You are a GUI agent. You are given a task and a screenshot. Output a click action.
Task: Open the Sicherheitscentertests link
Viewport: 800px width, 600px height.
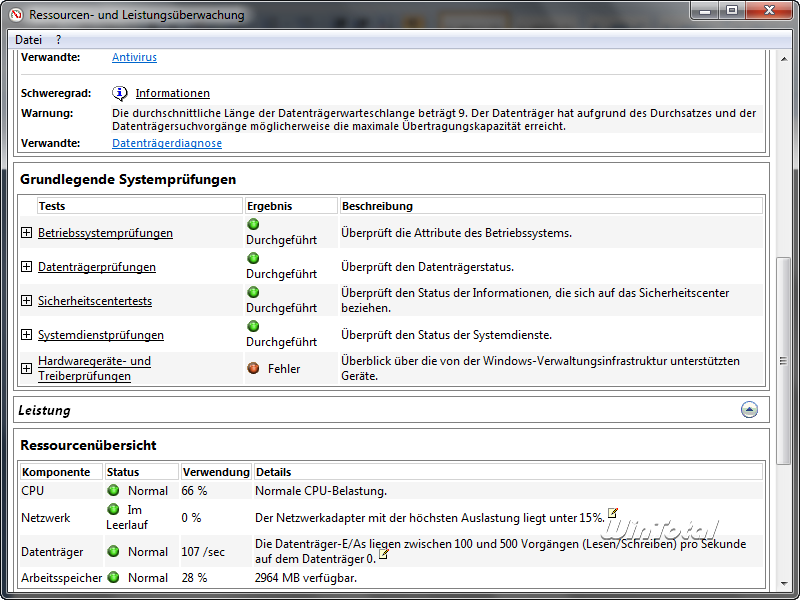[x=95, y=301]
